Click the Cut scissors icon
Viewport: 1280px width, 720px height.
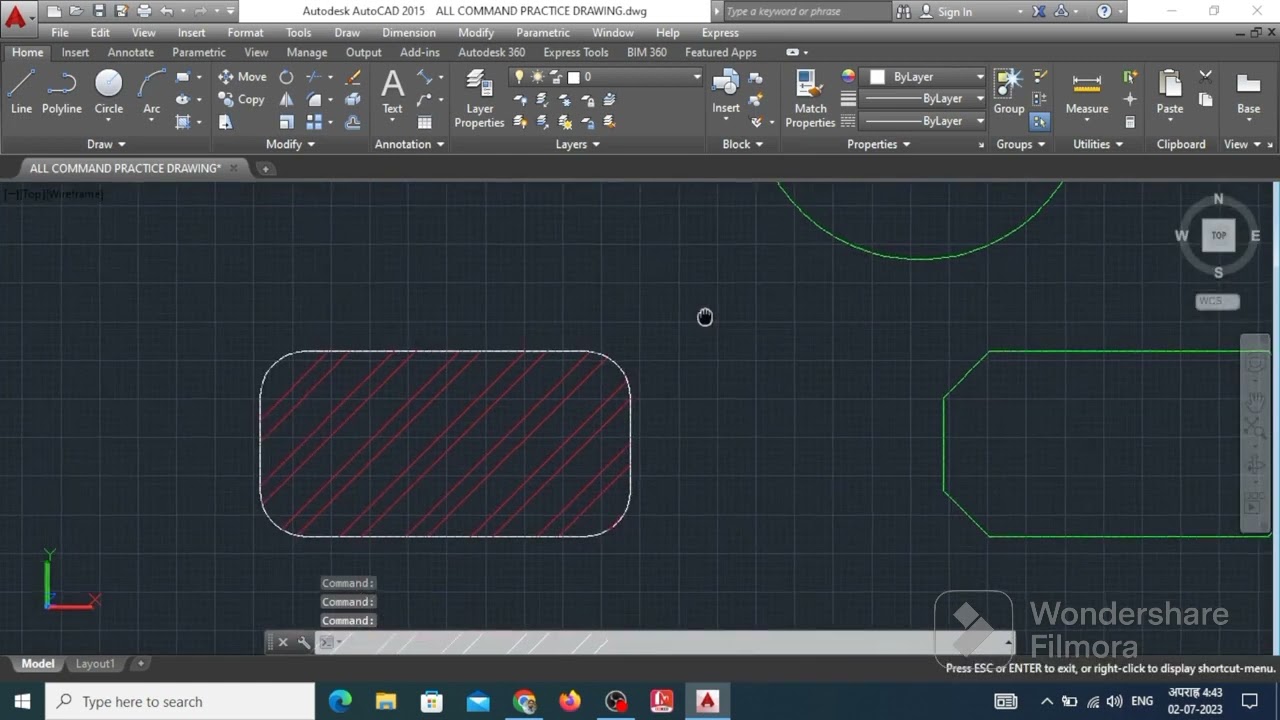[1205, 77]
